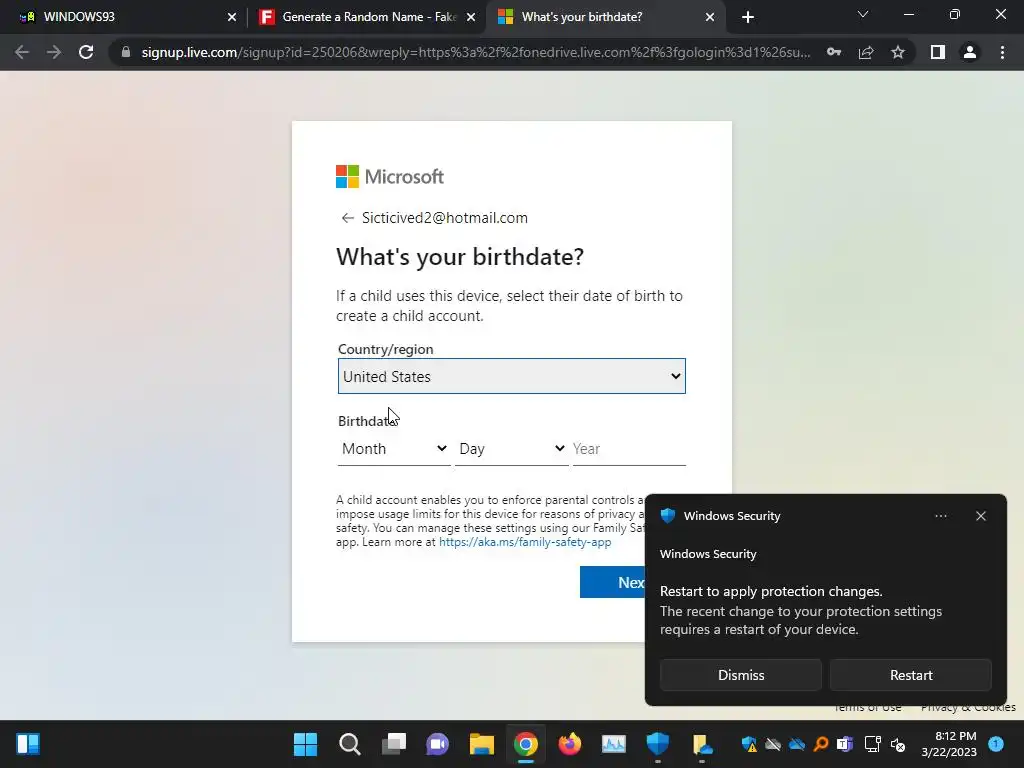Click Windows Security tray icon with warning
This screenshot has height=768, width=1024.
coord(748,744)
